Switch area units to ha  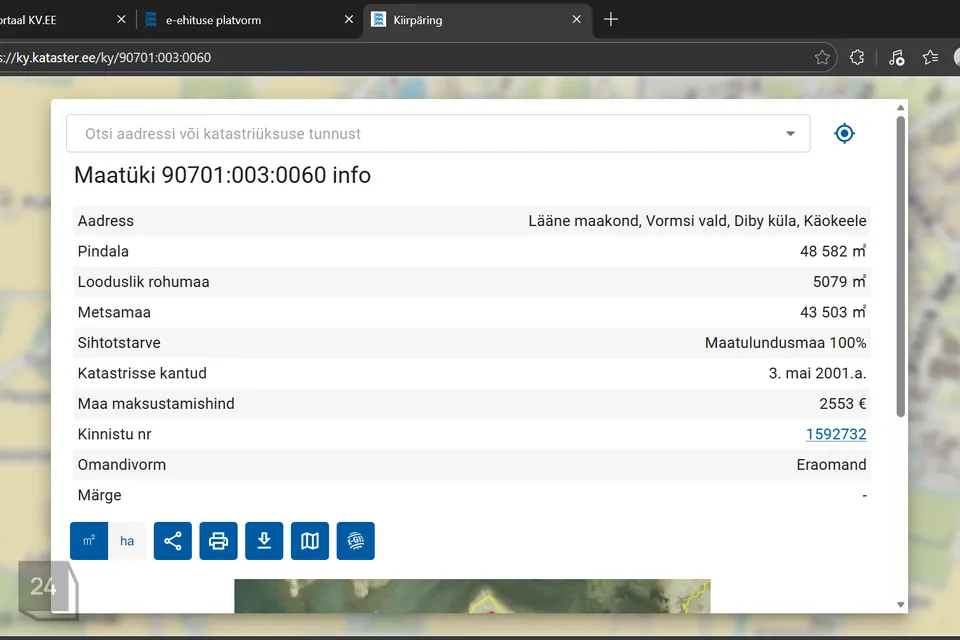[x=127, y=541]
